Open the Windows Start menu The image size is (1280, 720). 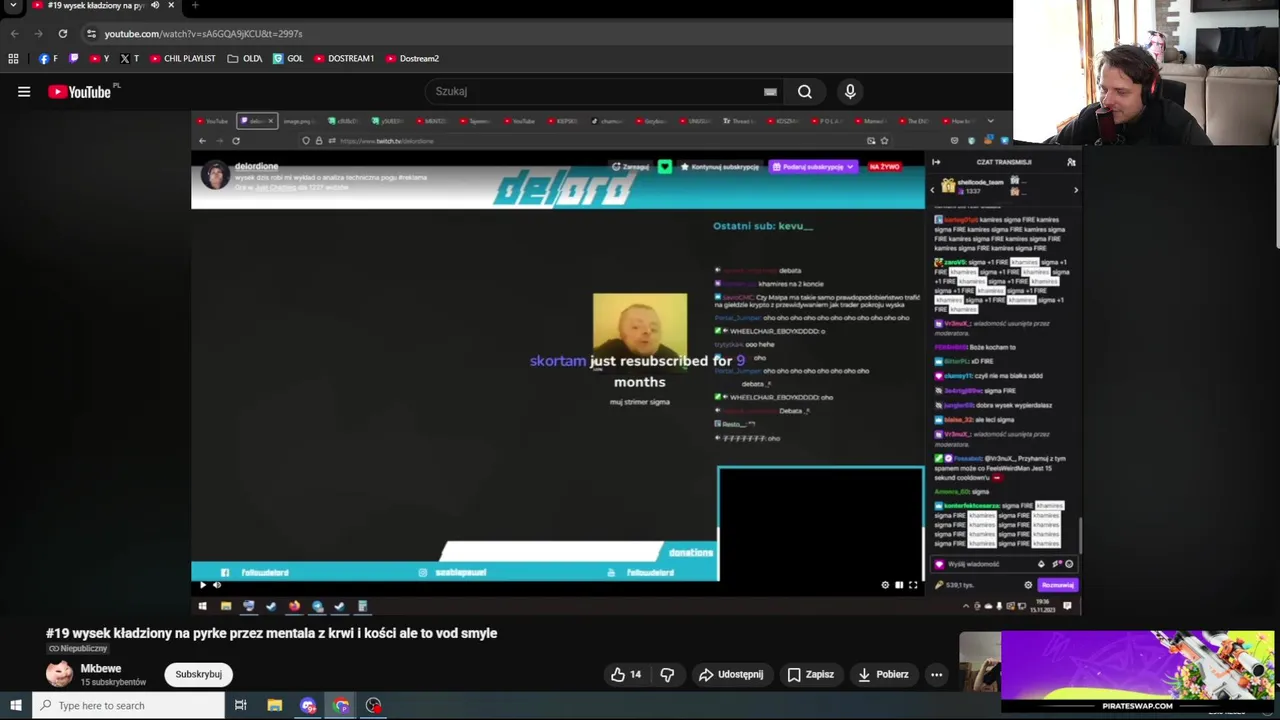click(x=15, y=705)
